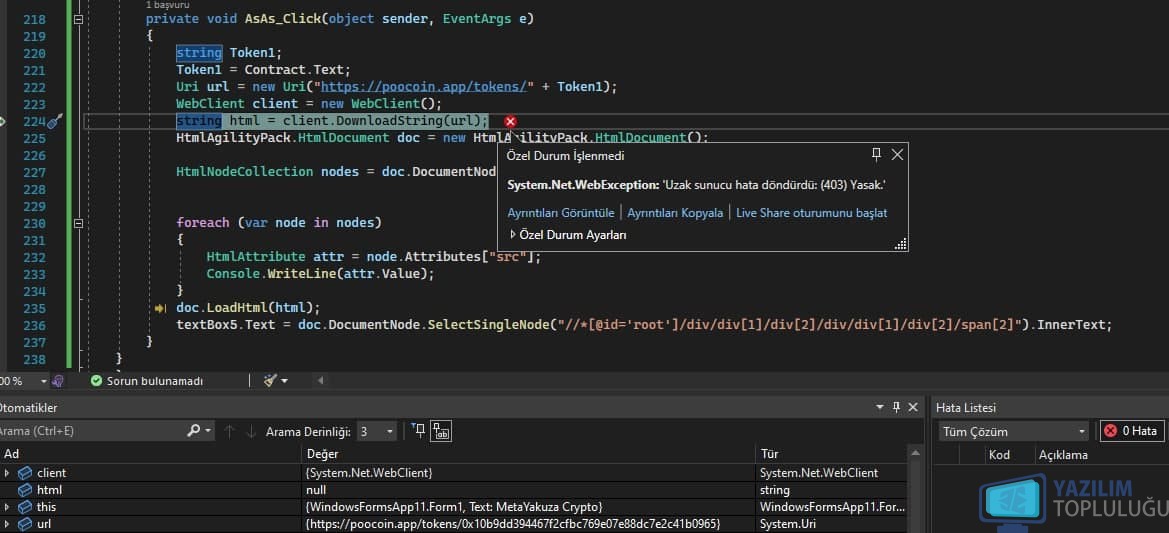
Task: Open the code cleanup profile dropdown arrow
Action: (284, 381)
